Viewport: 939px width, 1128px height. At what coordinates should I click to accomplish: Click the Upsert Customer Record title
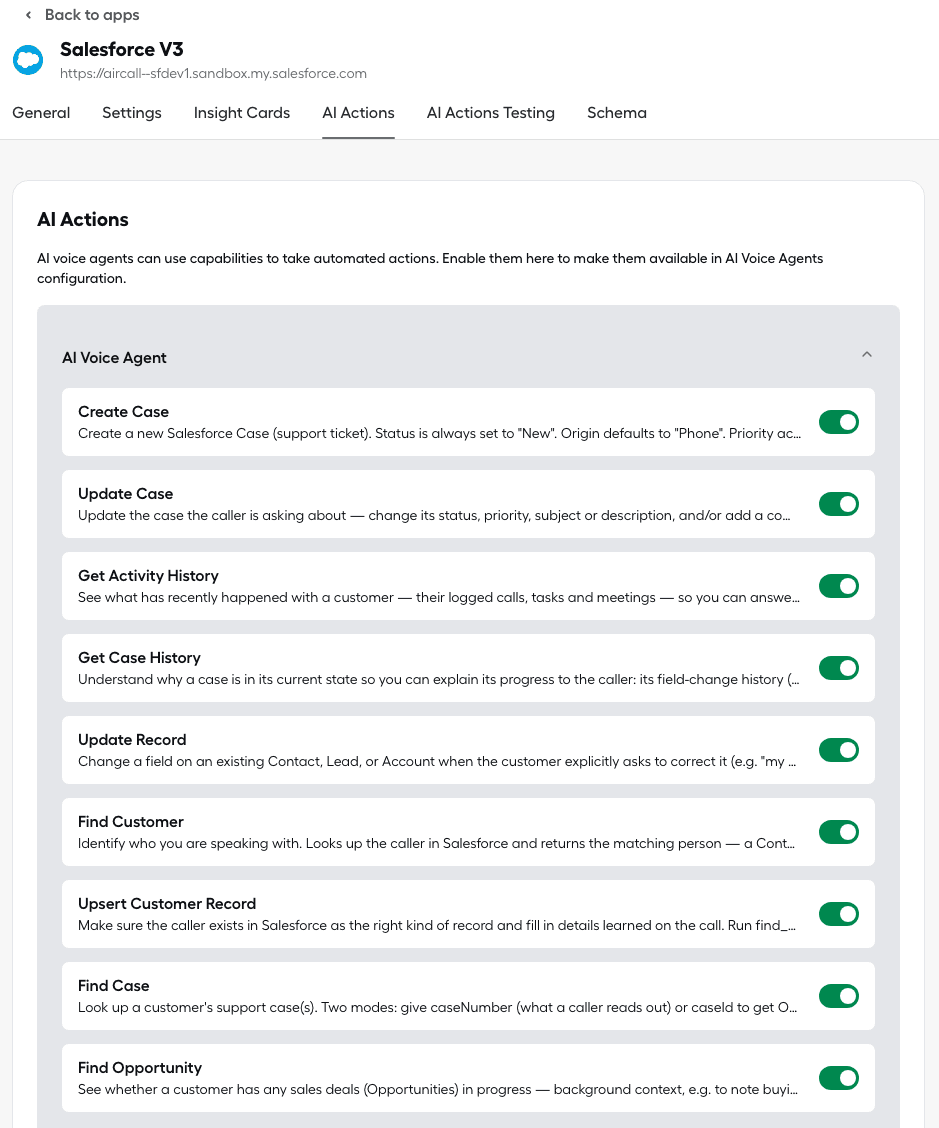[167, 904]
